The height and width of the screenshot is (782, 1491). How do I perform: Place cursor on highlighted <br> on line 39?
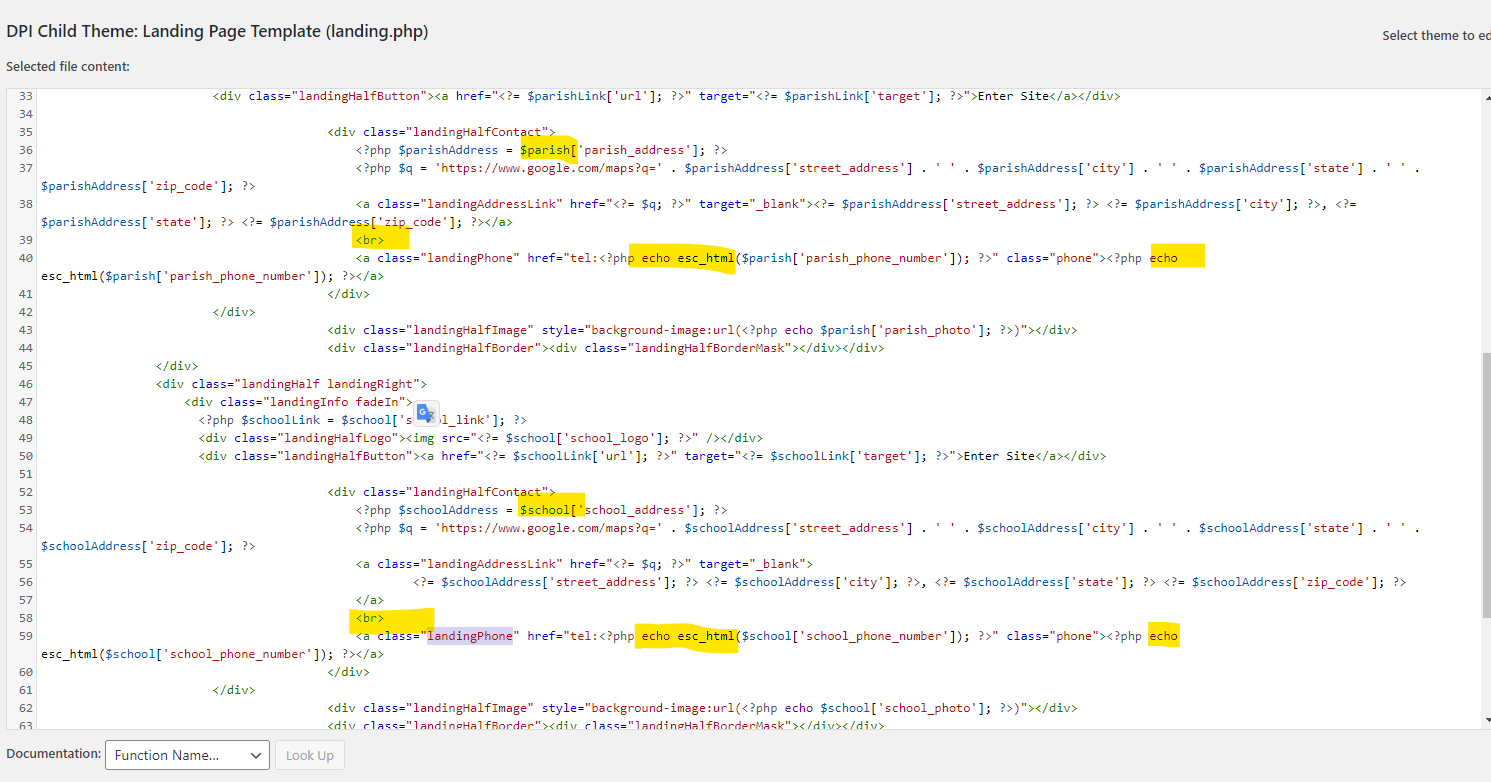[370, 240]
